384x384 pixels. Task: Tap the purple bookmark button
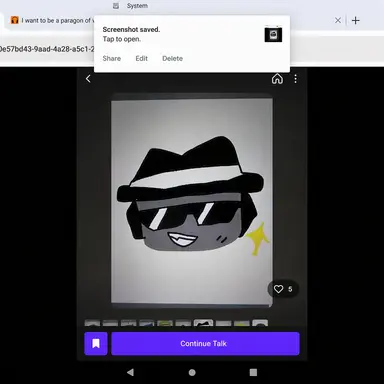(96, 343)
